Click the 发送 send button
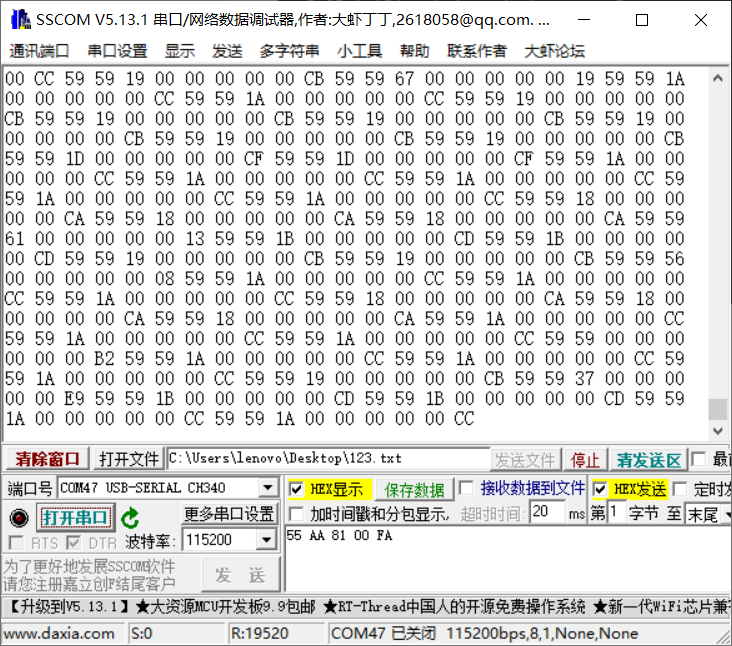The image size is (732, 646). click(240, 575)
